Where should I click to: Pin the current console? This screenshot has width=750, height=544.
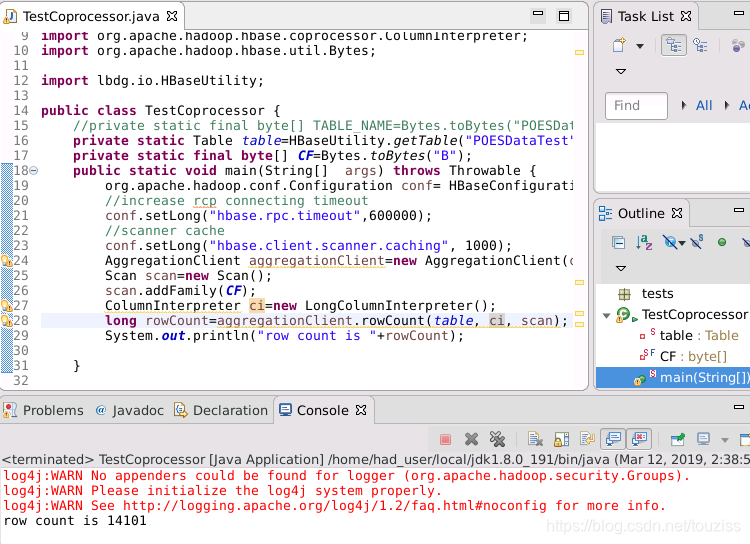[x=677, y=439]
